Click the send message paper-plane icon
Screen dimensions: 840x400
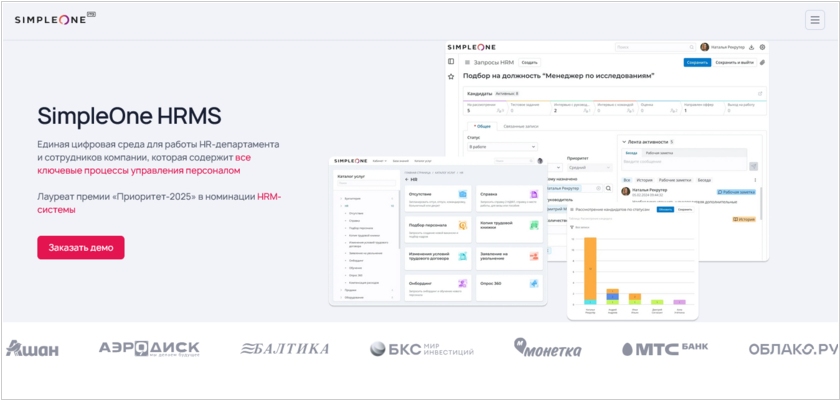click(x=753, y=166)
